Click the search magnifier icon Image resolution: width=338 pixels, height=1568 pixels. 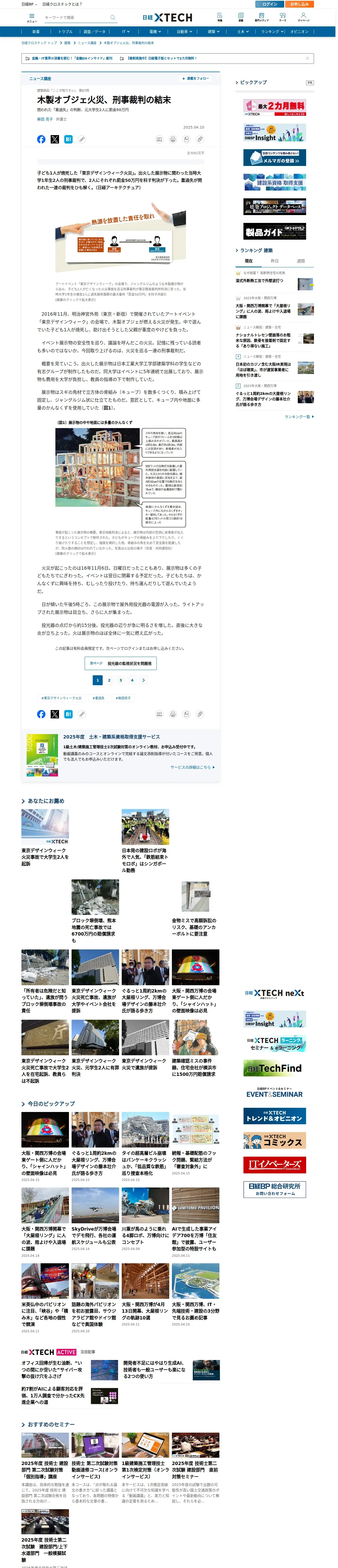113,18
